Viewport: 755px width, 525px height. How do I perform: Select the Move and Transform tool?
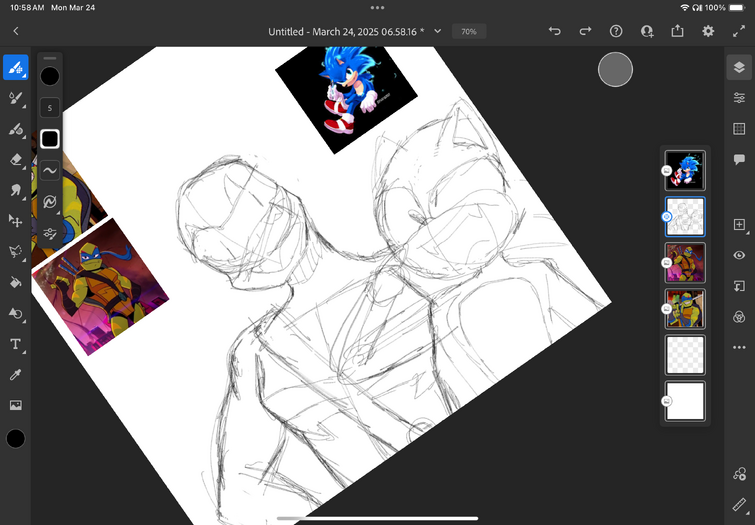(15, 221)
